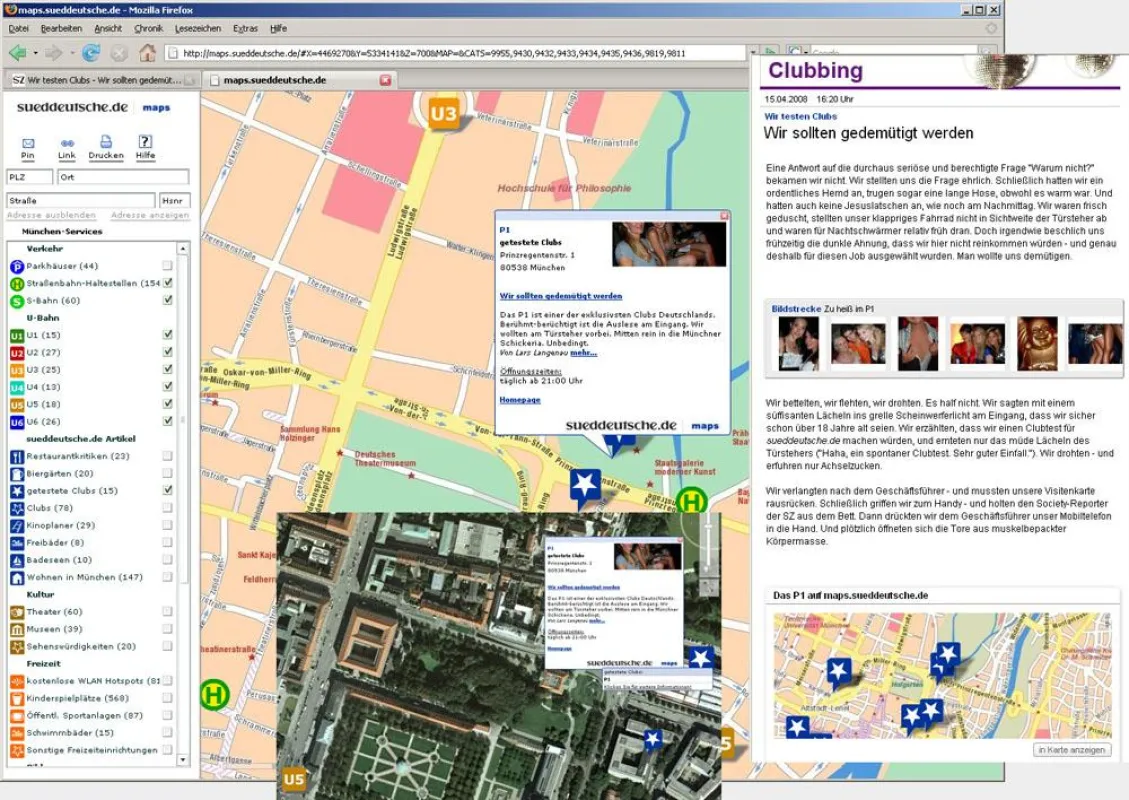
Task: Click the Firefox Back arrow button
Action: 17,53
